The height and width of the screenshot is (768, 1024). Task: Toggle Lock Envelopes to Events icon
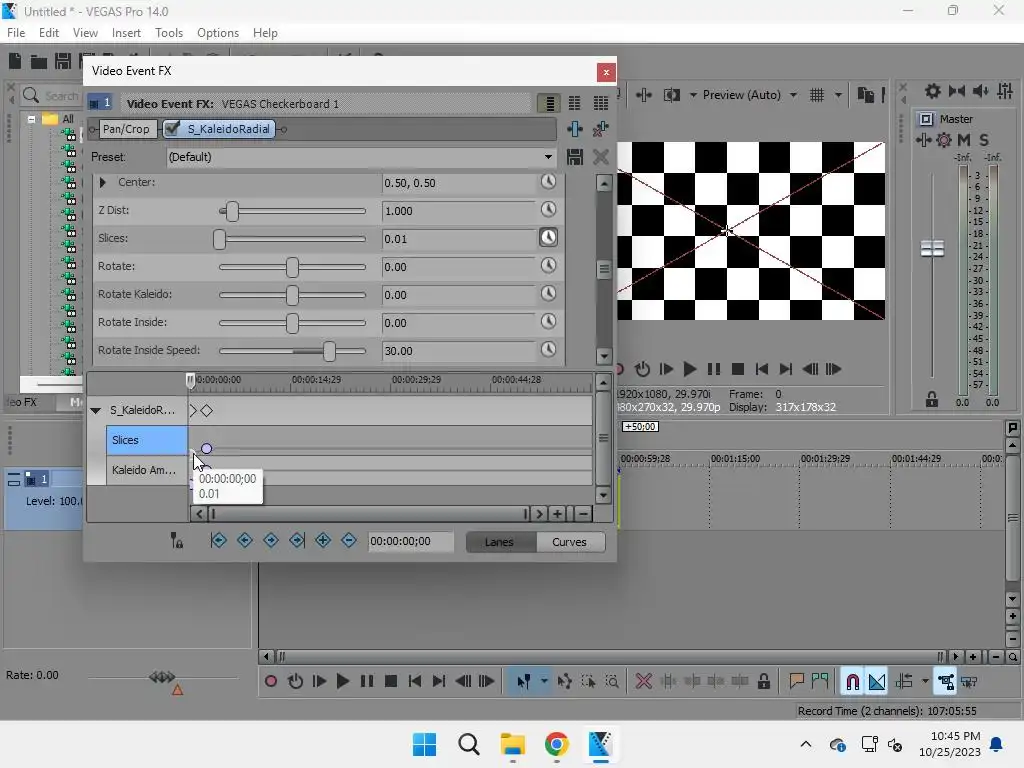[x=946, y=682]
